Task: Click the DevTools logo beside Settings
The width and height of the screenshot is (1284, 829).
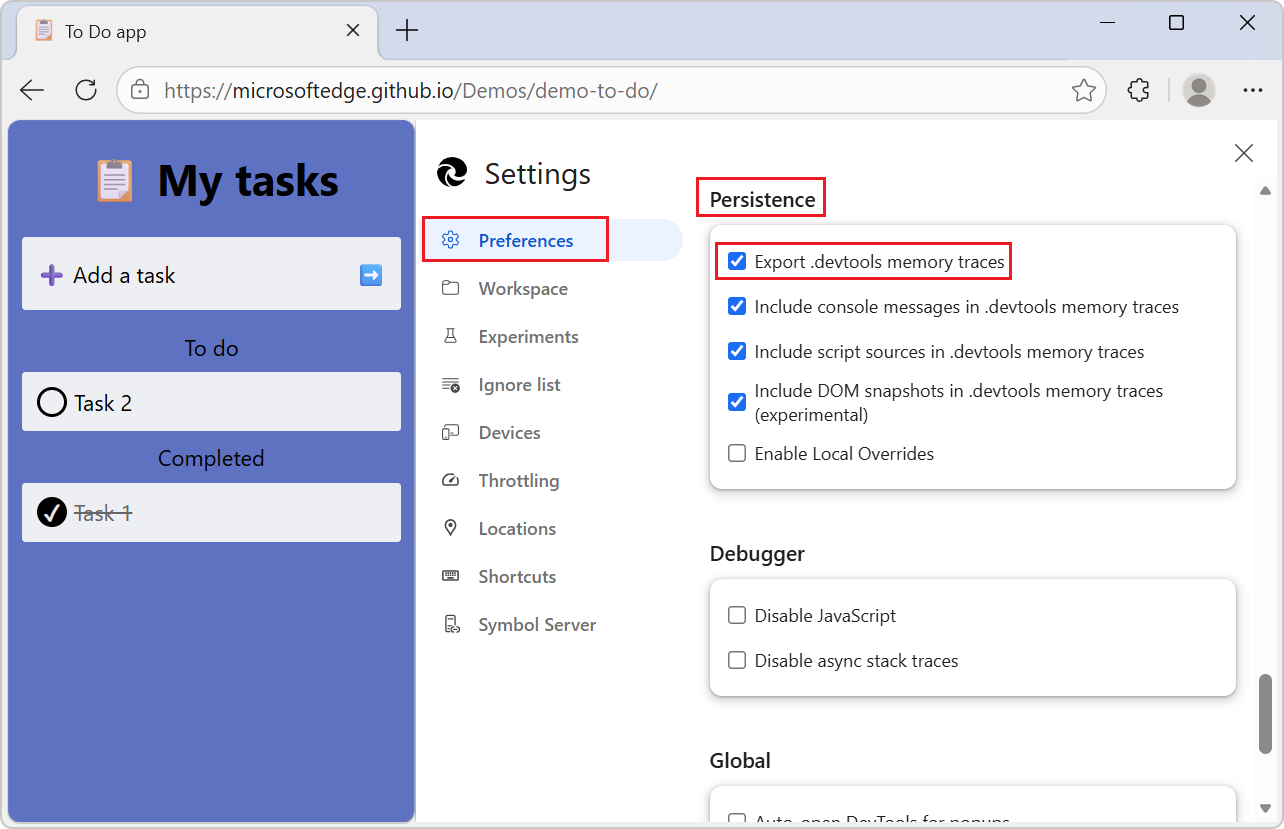Action: (451, 172)
